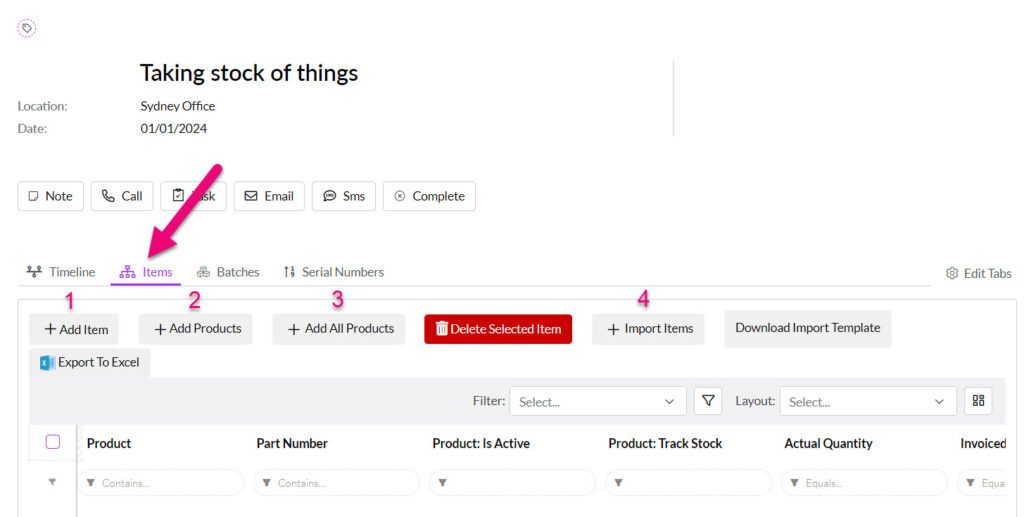Click Download Import Template button
Screen dimensions: 1024x517
point(808,328)
